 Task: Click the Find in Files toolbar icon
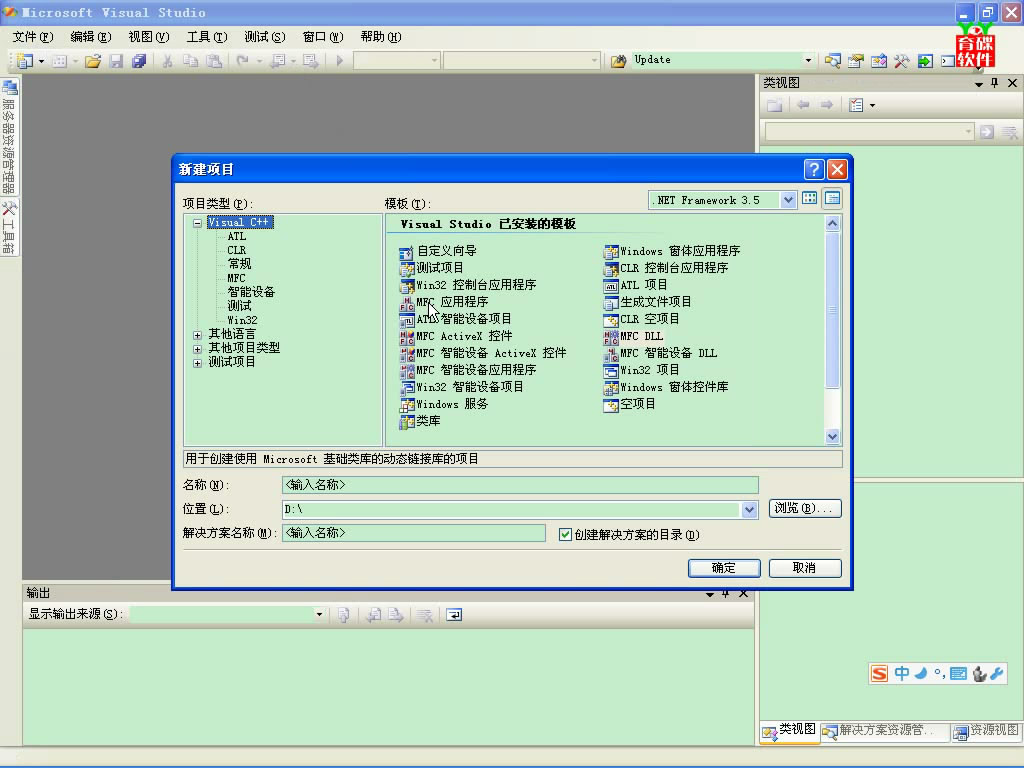pos(618,61)
